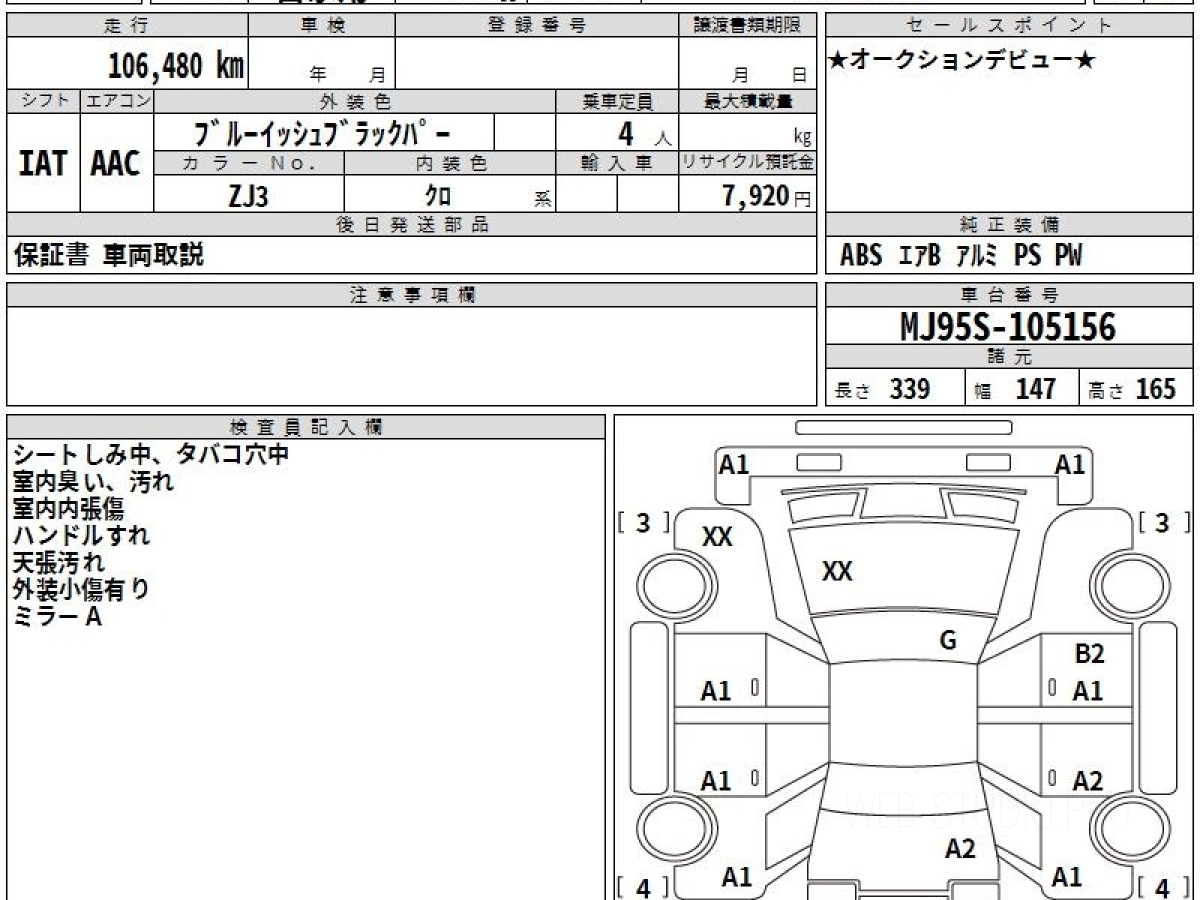Select the 乗車定員 header

tap(617, 101)
